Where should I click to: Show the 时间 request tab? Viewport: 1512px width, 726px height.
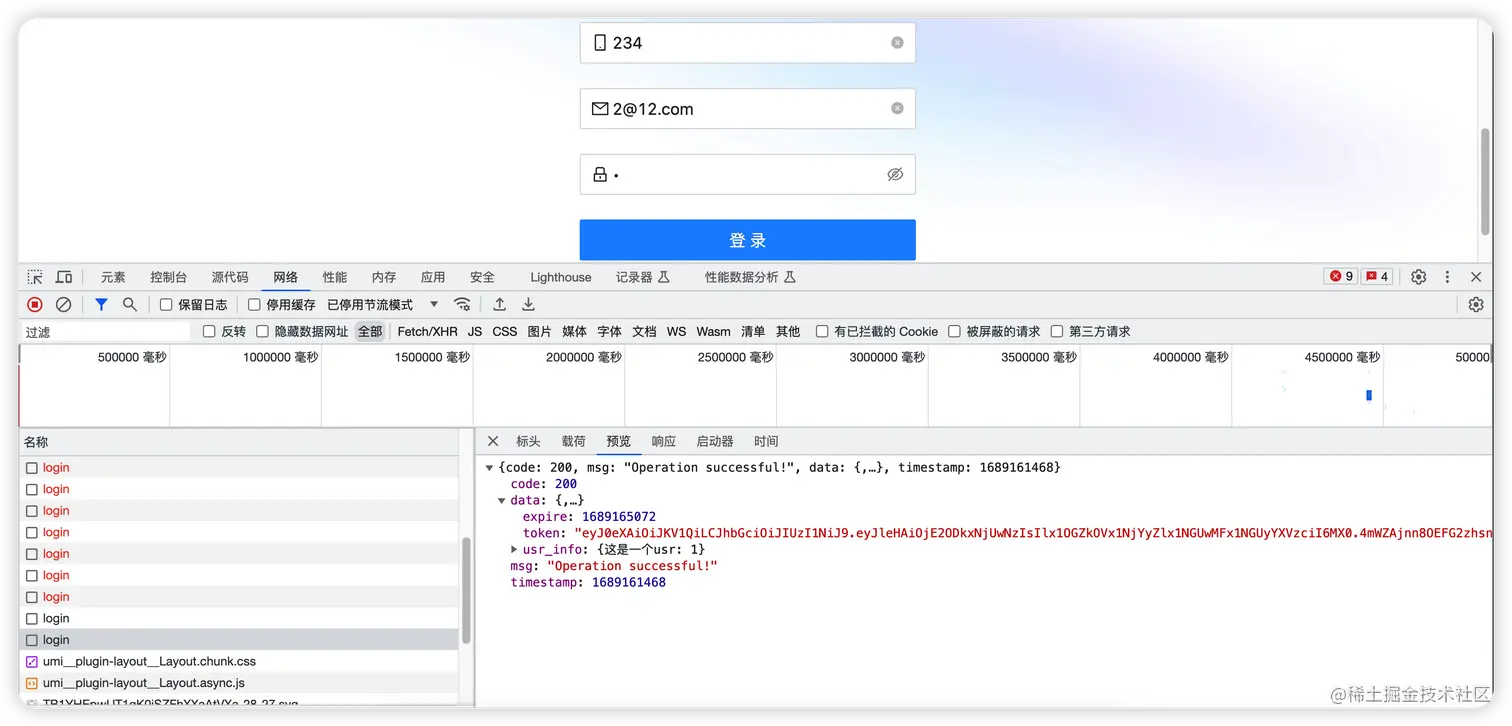(766, 441)
